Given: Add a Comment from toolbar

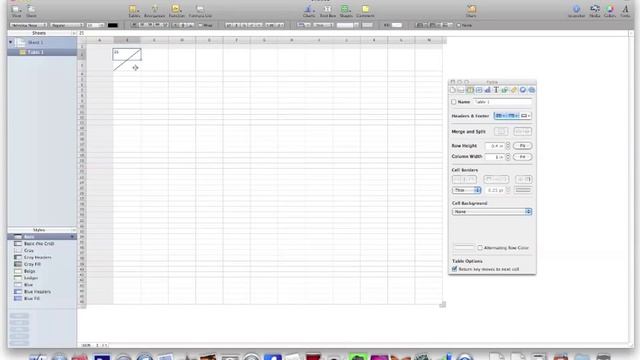Looking at the screenshot, I should pyautogui.click(x=365, y=11).
